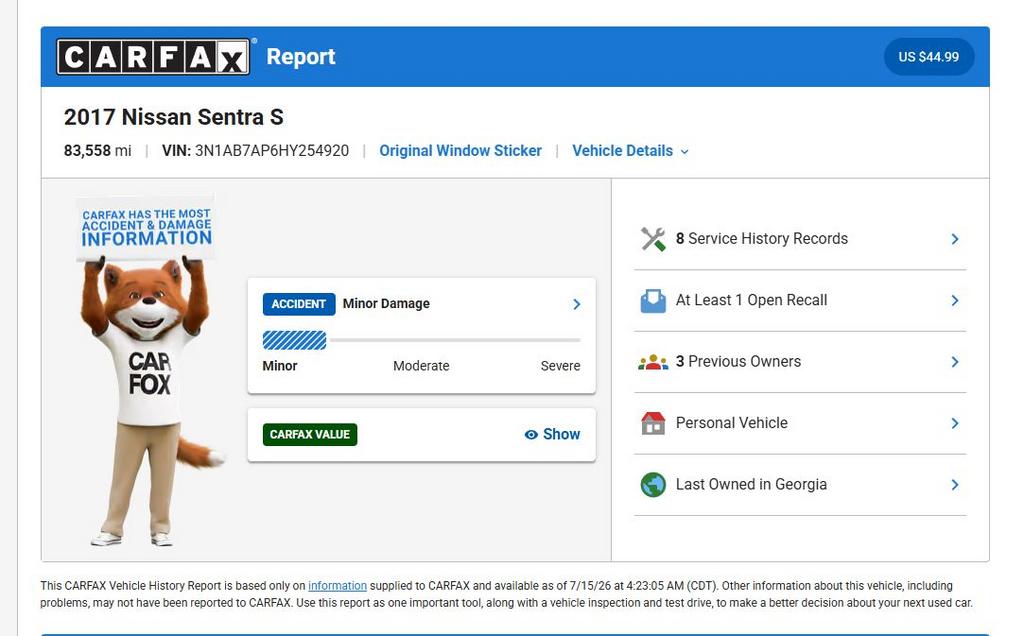Click the VIN number 3N1AB7AP6HY254920

[x=272, y=151]
